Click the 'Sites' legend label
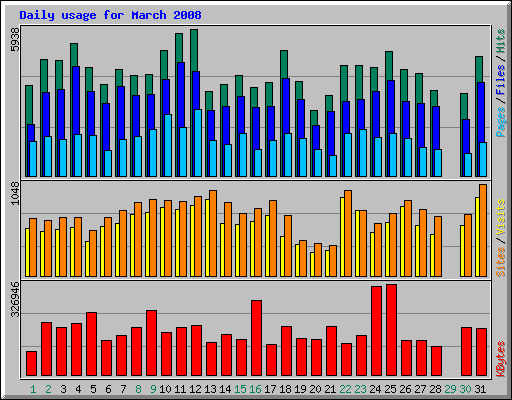 click(501, 262)
